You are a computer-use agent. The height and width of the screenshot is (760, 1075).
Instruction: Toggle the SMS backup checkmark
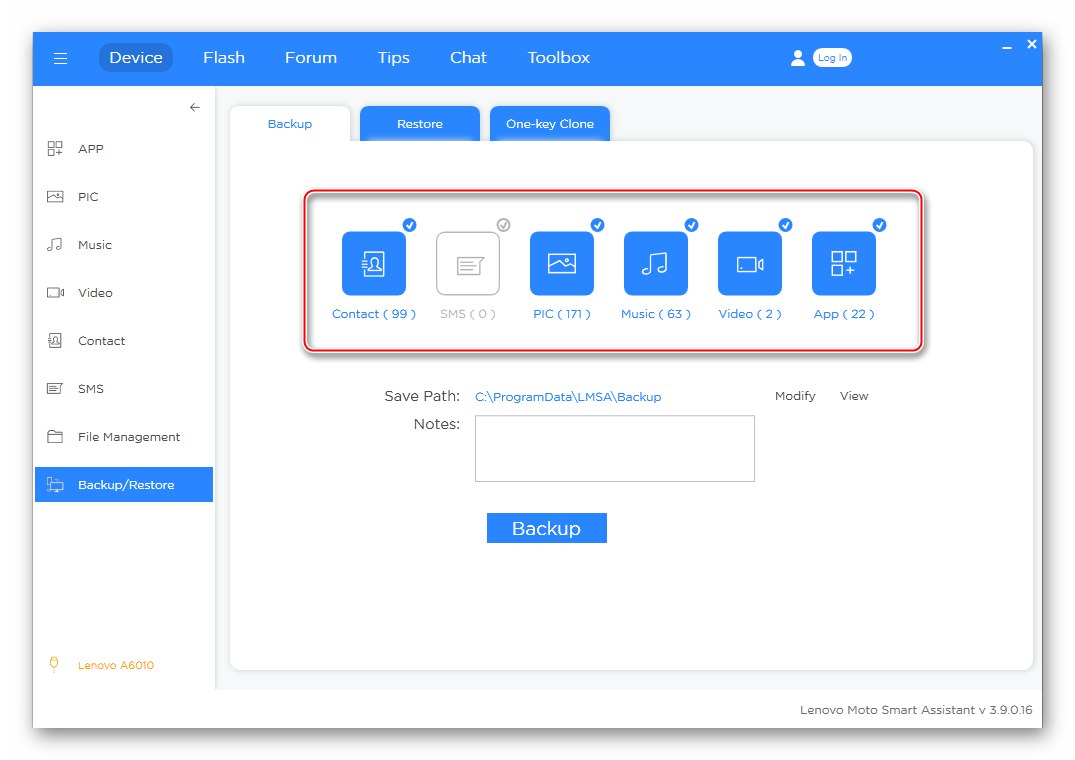tap(503, 225)
